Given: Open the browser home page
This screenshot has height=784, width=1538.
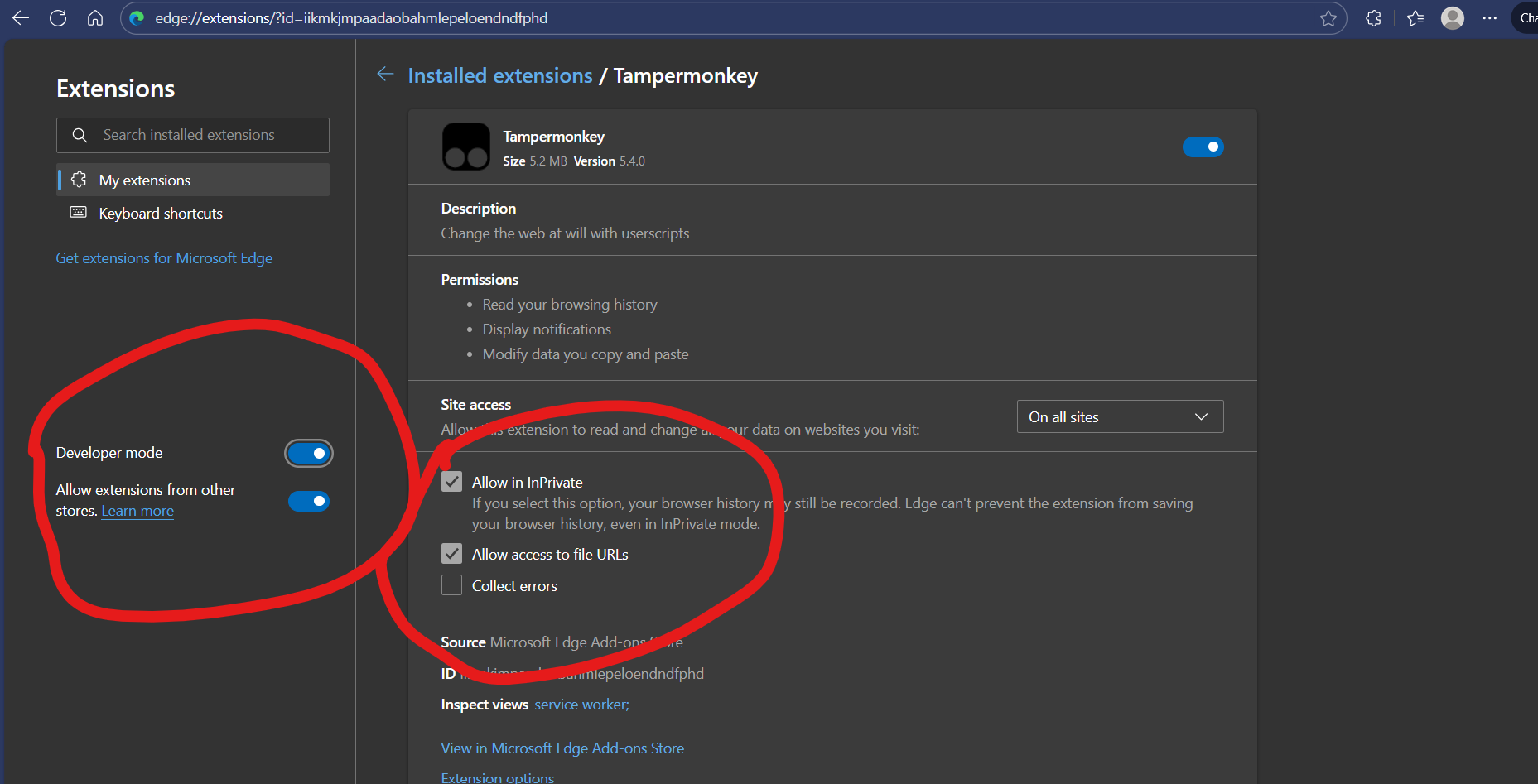Looking at the screenshot, I should [x=94, y=17].
